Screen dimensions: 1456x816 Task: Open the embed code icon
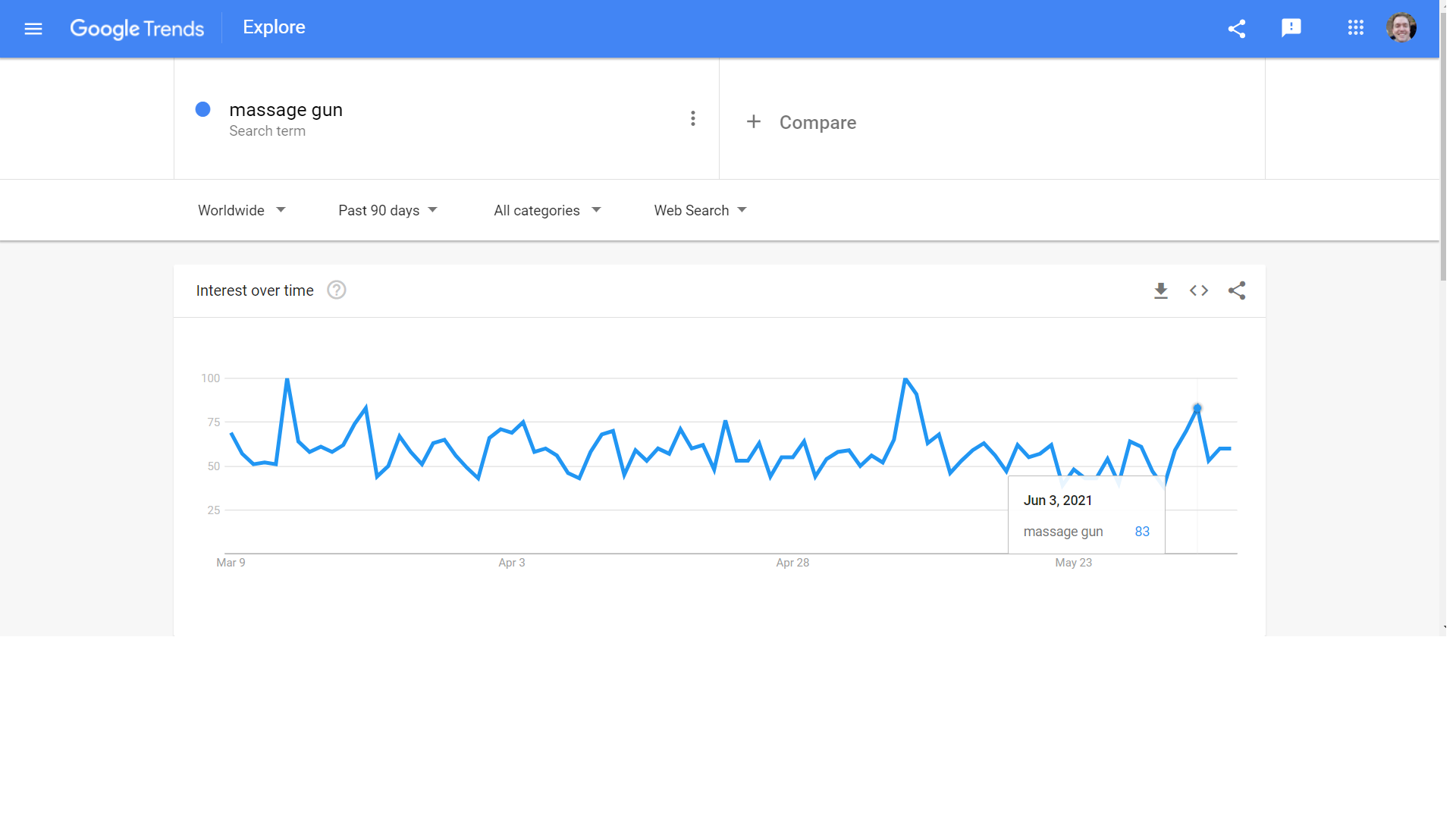1199,291
